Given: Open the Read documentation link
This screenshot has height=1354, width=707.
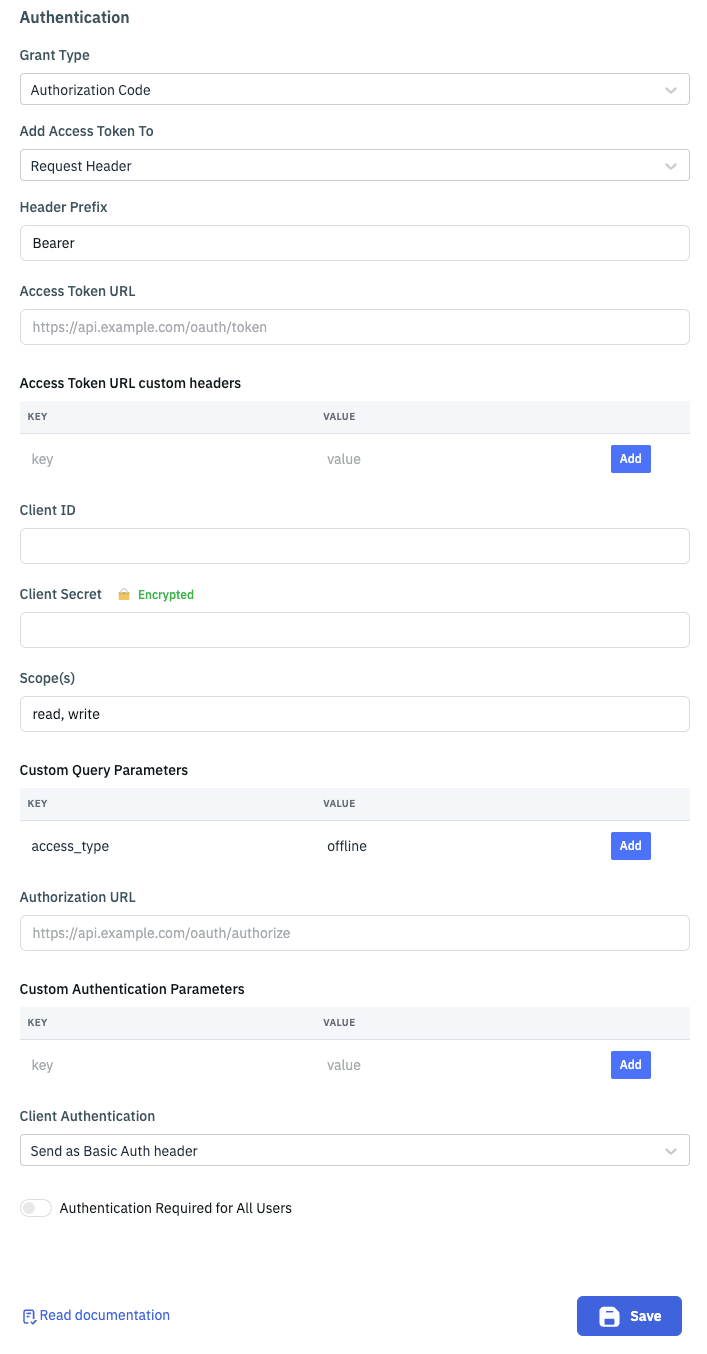Looking at the screenshot, I should [x=104, y=1316].
